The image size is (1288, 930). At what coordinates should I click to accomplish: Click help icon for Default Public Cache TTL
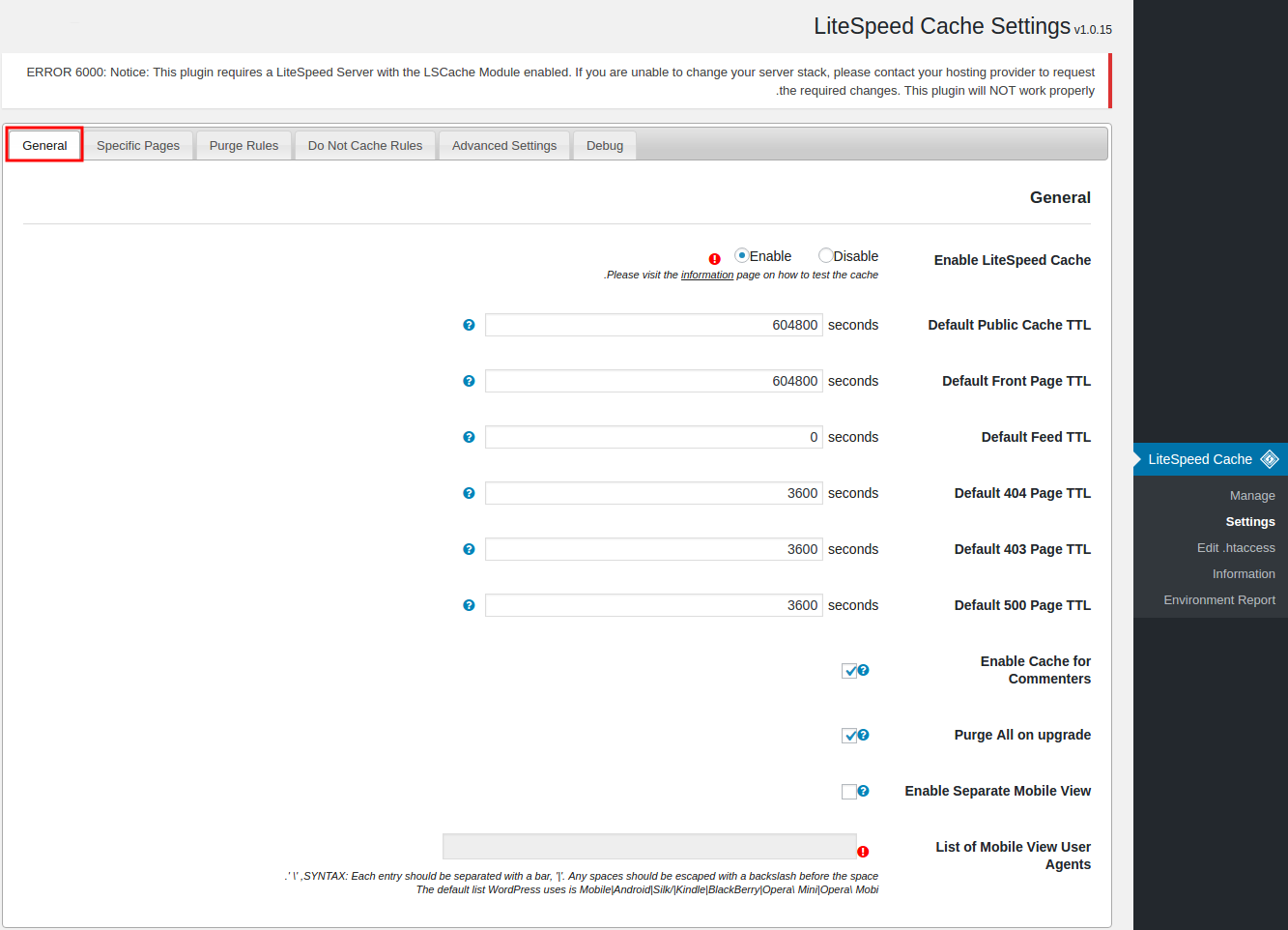point(469,325)
